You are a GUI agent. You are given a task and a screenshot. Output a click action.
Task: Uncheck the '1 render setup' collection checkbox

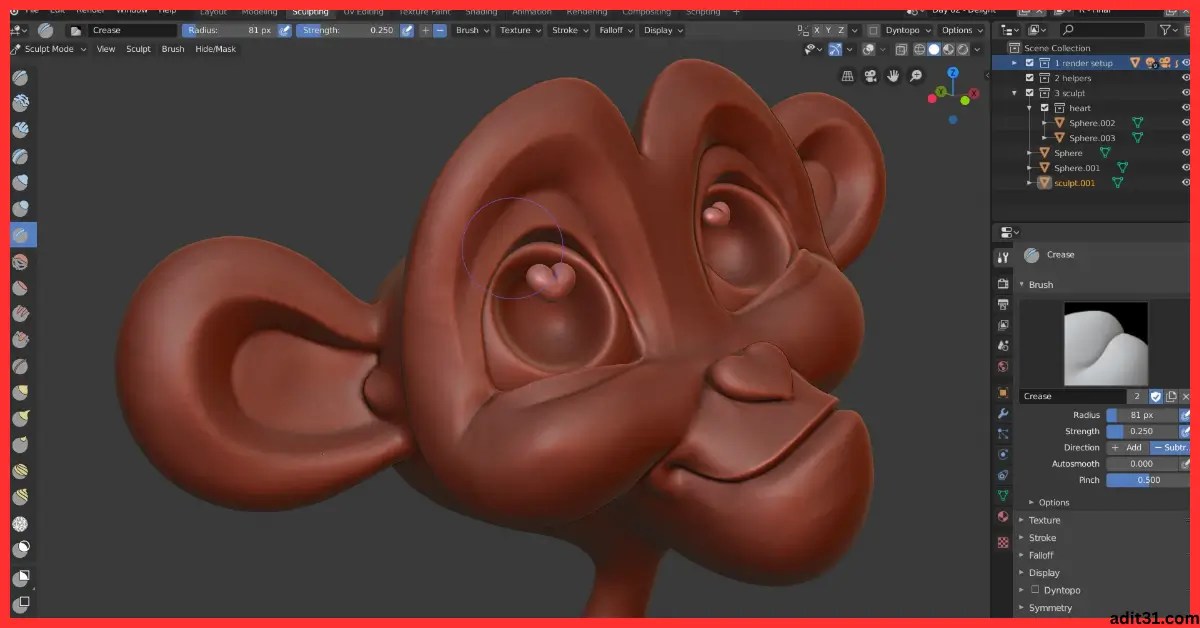coord(1030,63)
